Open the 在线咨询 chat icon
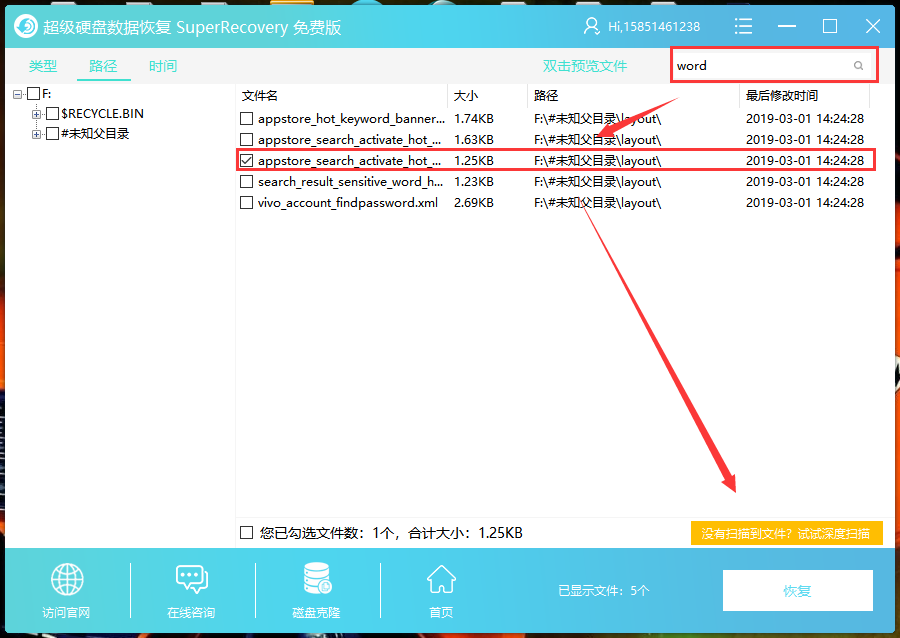This screenshot has height=638, width=900. coord(192,579)
